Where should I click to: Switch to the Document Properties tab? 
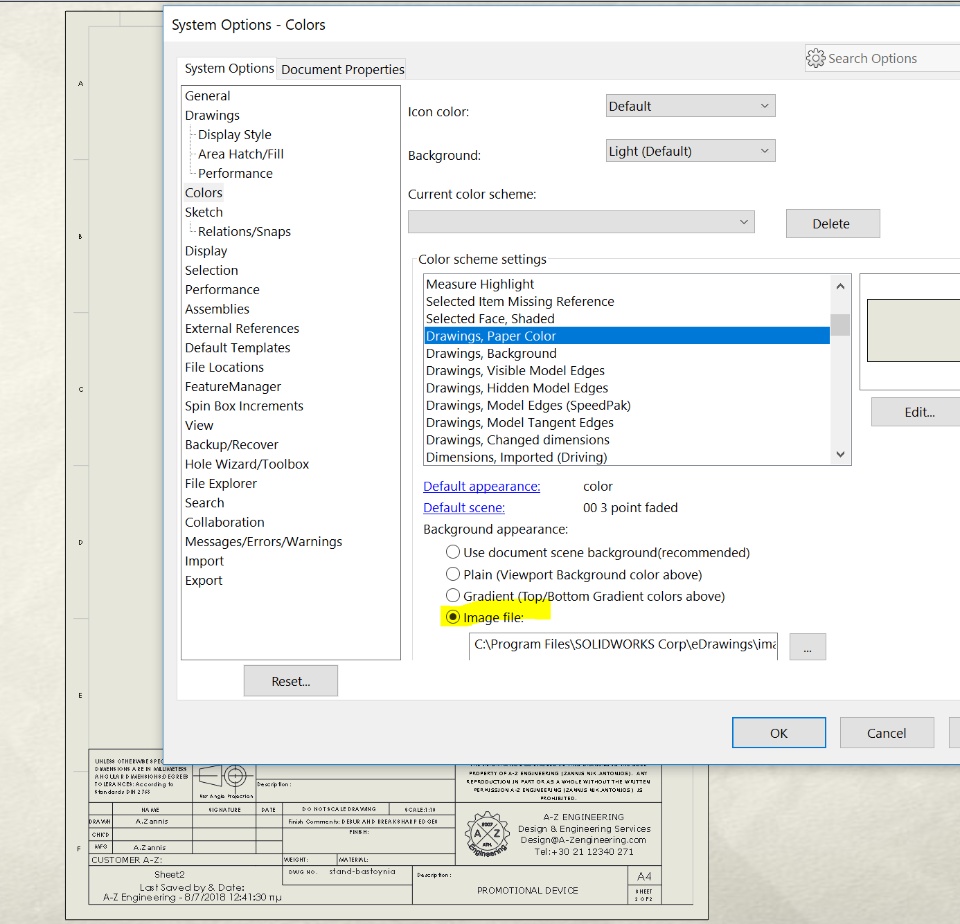point(342,69)
